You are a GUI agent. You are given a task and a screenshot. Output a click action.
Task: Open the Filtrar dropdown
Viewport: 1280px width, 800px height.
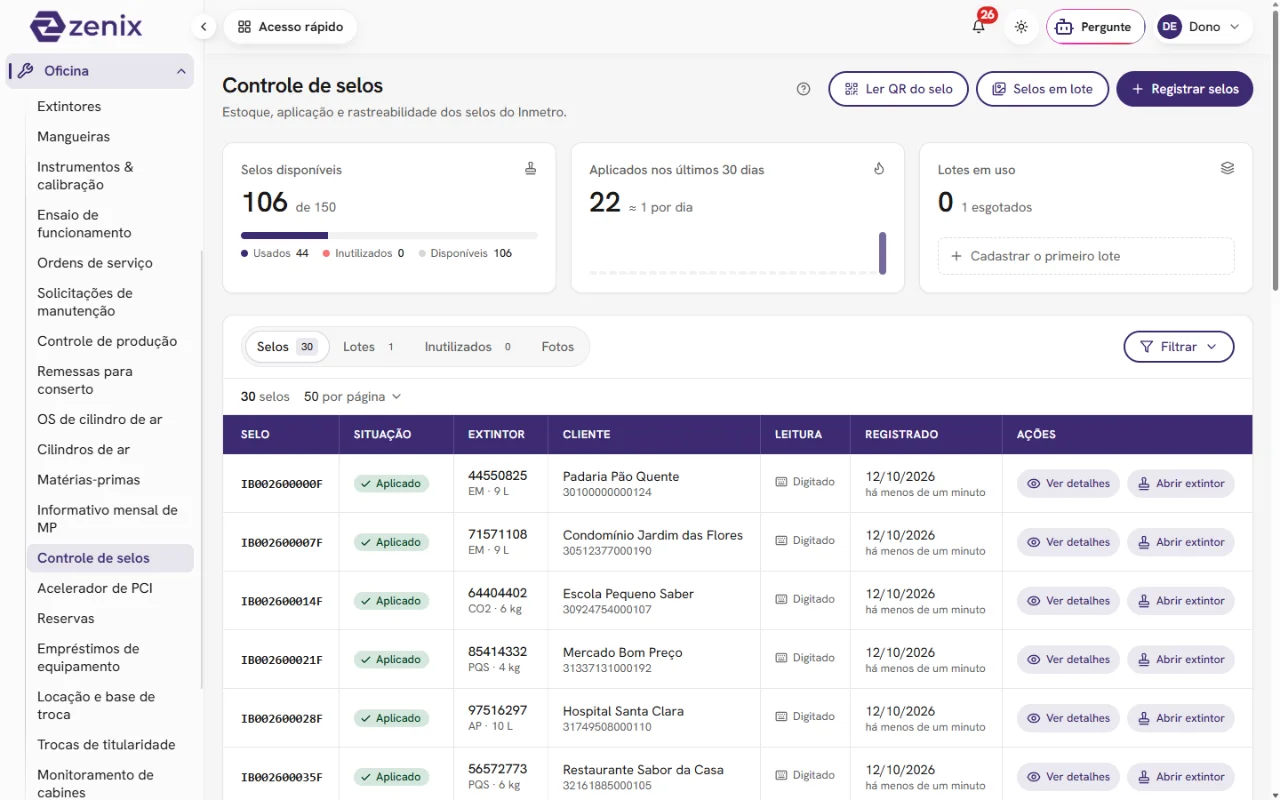(1179, 347)
